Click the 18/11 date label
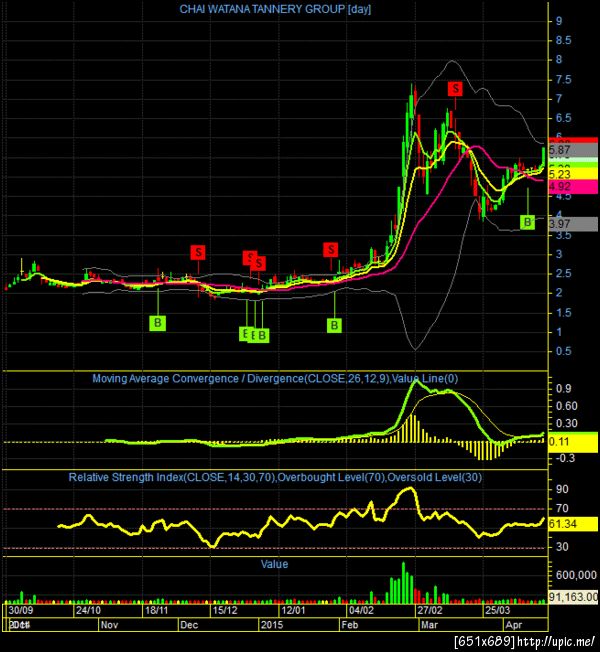Screen dimensions: 600x652 click(156, 610)
